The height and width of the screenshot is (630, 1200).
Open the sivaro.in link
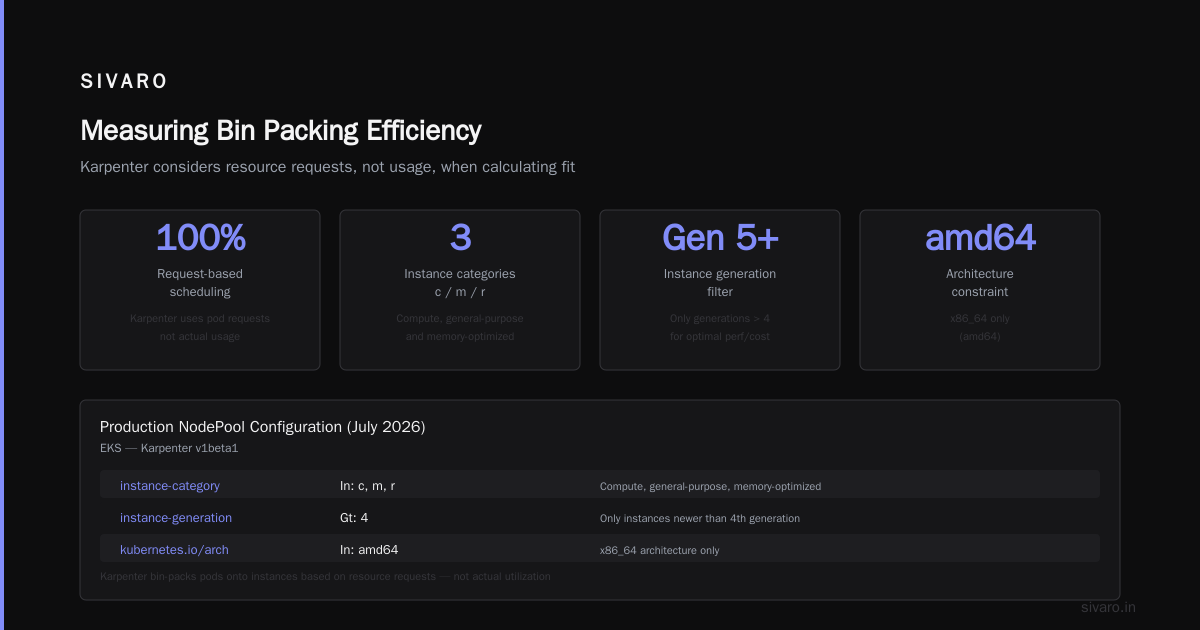click(1109, 607)
